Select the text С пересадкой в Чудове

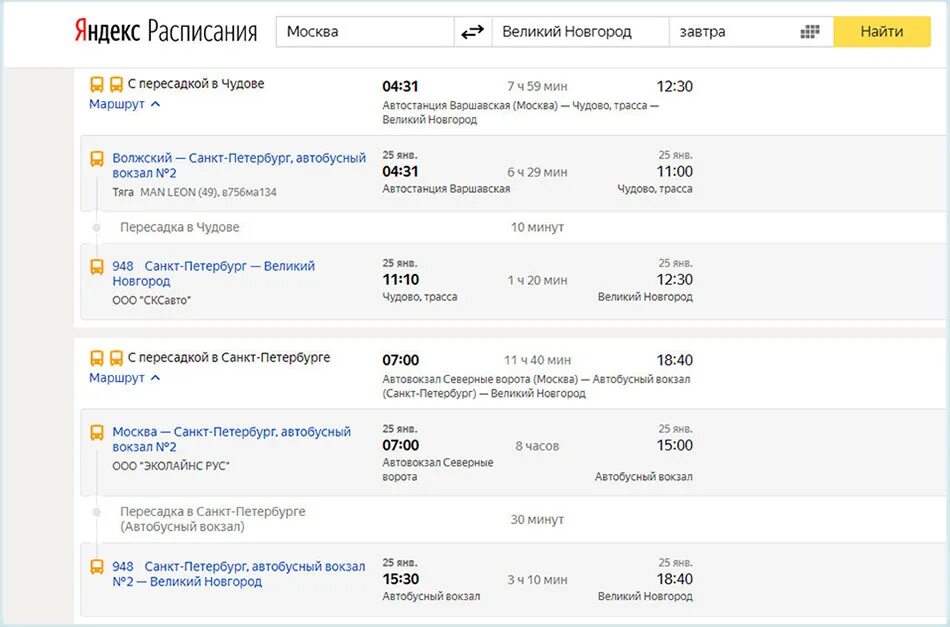(196, 84)
